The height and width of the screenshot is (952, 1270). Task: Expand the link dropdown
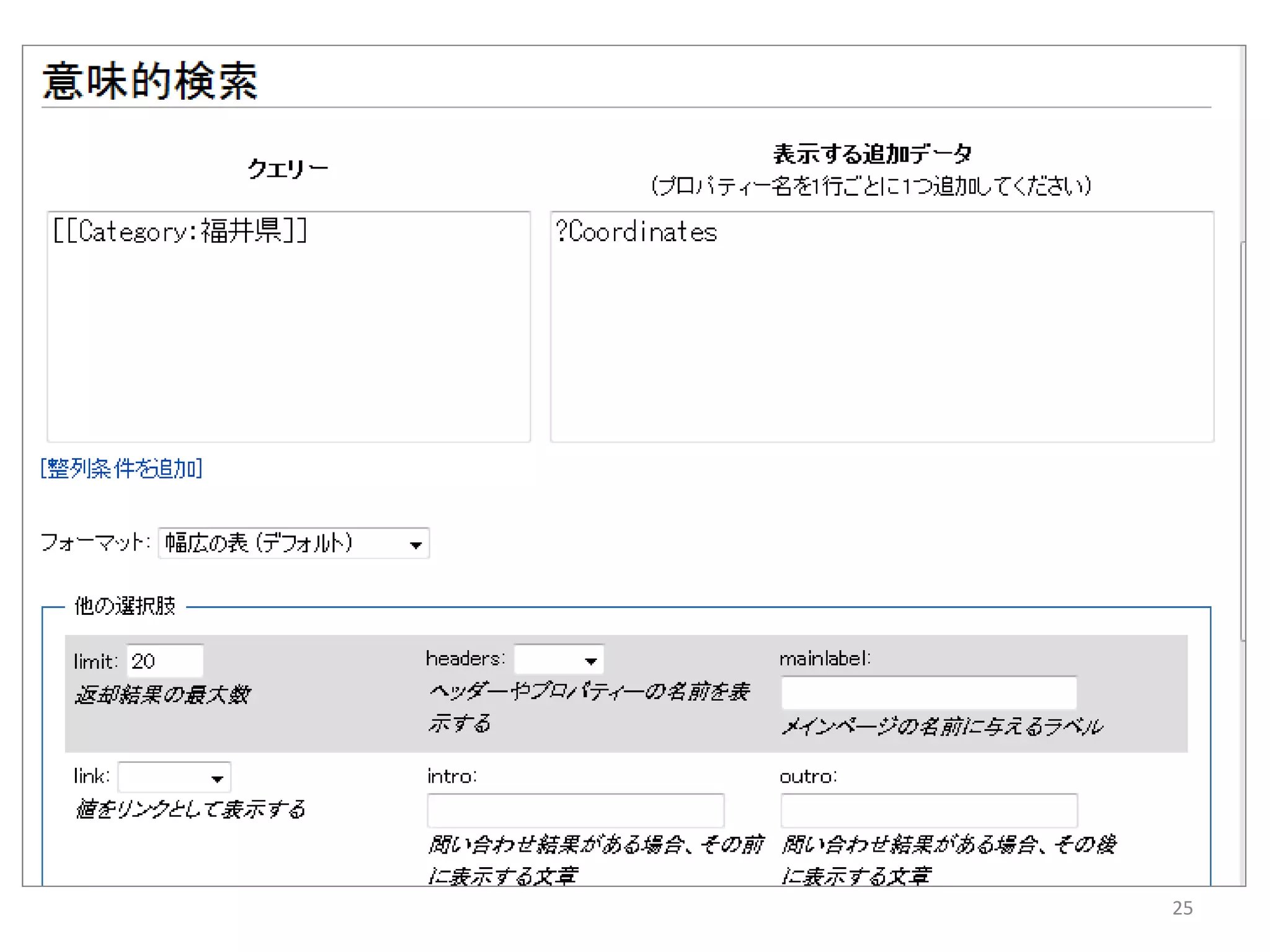pos(174,777)
